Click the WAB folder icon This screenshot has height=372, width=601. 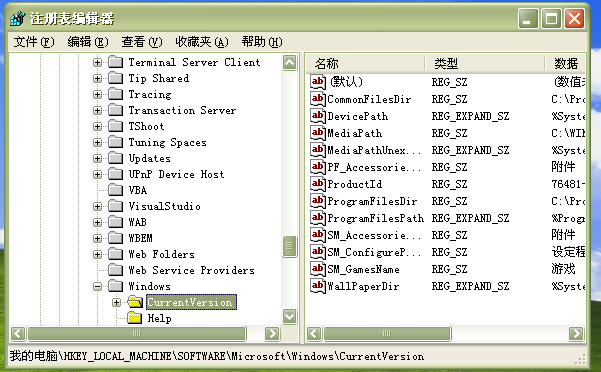pos(115,222)
